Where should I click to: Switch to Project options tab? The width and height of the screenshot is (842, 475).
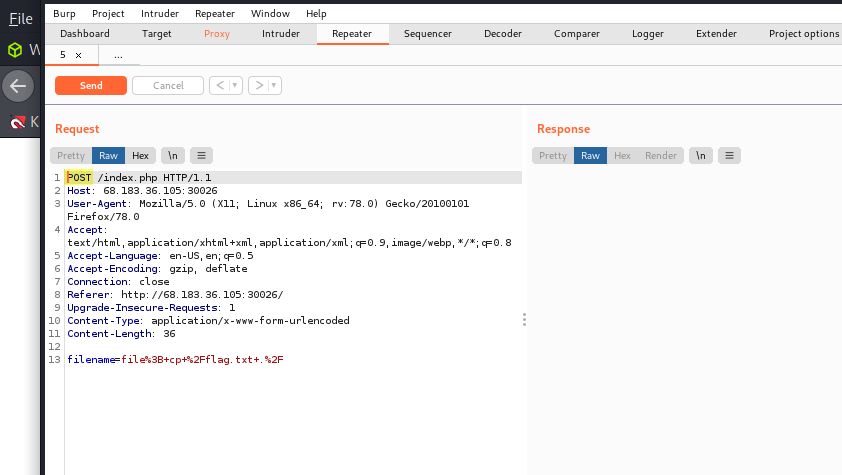pos(803,34)
